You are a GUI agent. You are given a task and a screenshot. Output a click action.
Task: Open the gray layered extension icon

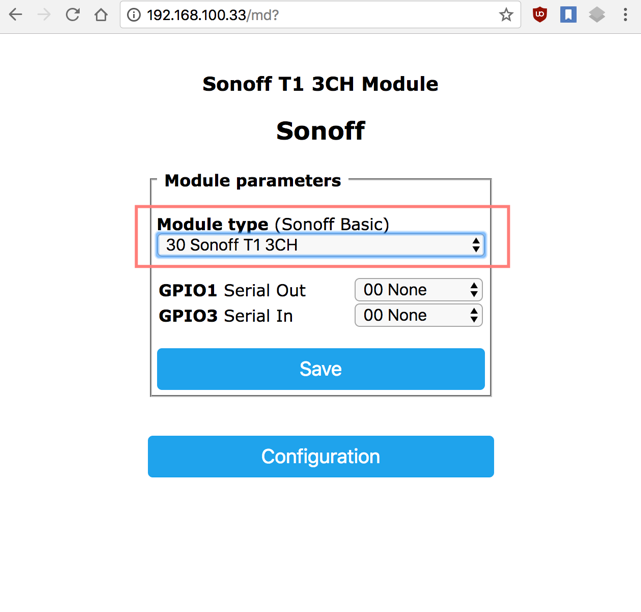point(597,15)
